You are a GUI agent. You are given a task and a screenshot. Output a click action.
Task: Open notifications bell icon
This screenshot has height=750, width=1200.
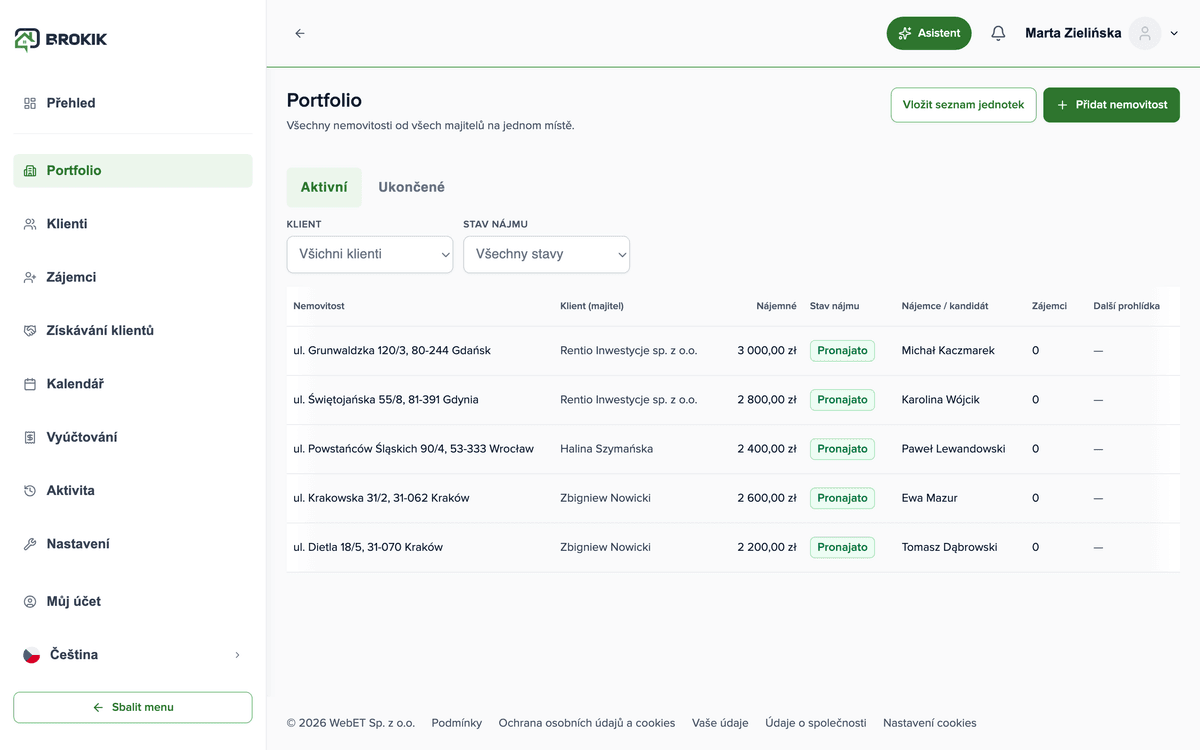pos(998,33)
